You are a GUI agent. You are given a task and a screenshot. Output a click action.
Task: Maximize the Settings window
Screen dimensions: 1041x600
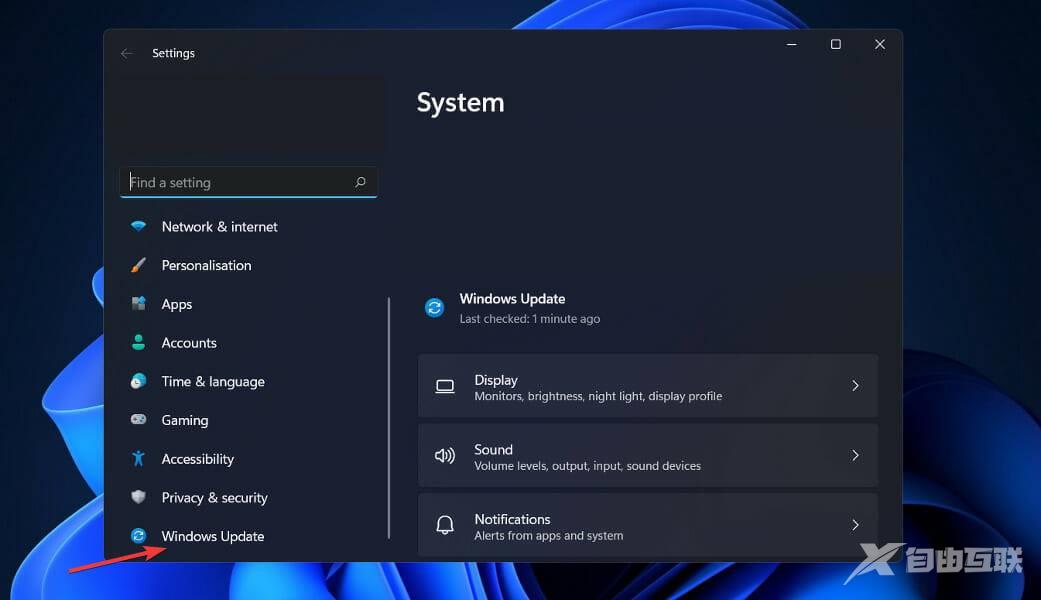pos(836,45)
